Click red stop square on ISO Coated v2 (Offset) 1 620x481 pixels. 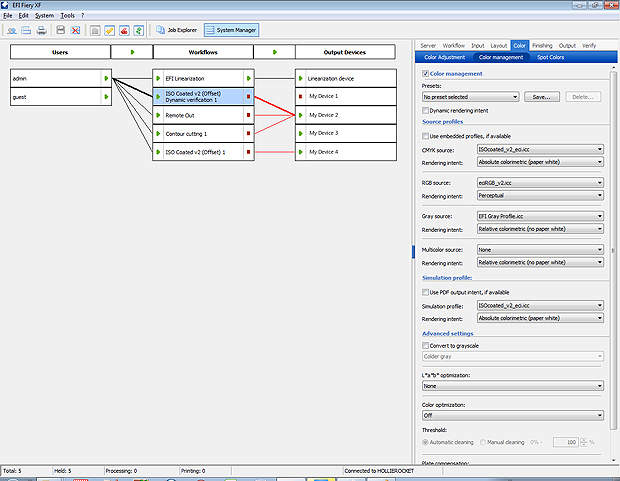248,152
